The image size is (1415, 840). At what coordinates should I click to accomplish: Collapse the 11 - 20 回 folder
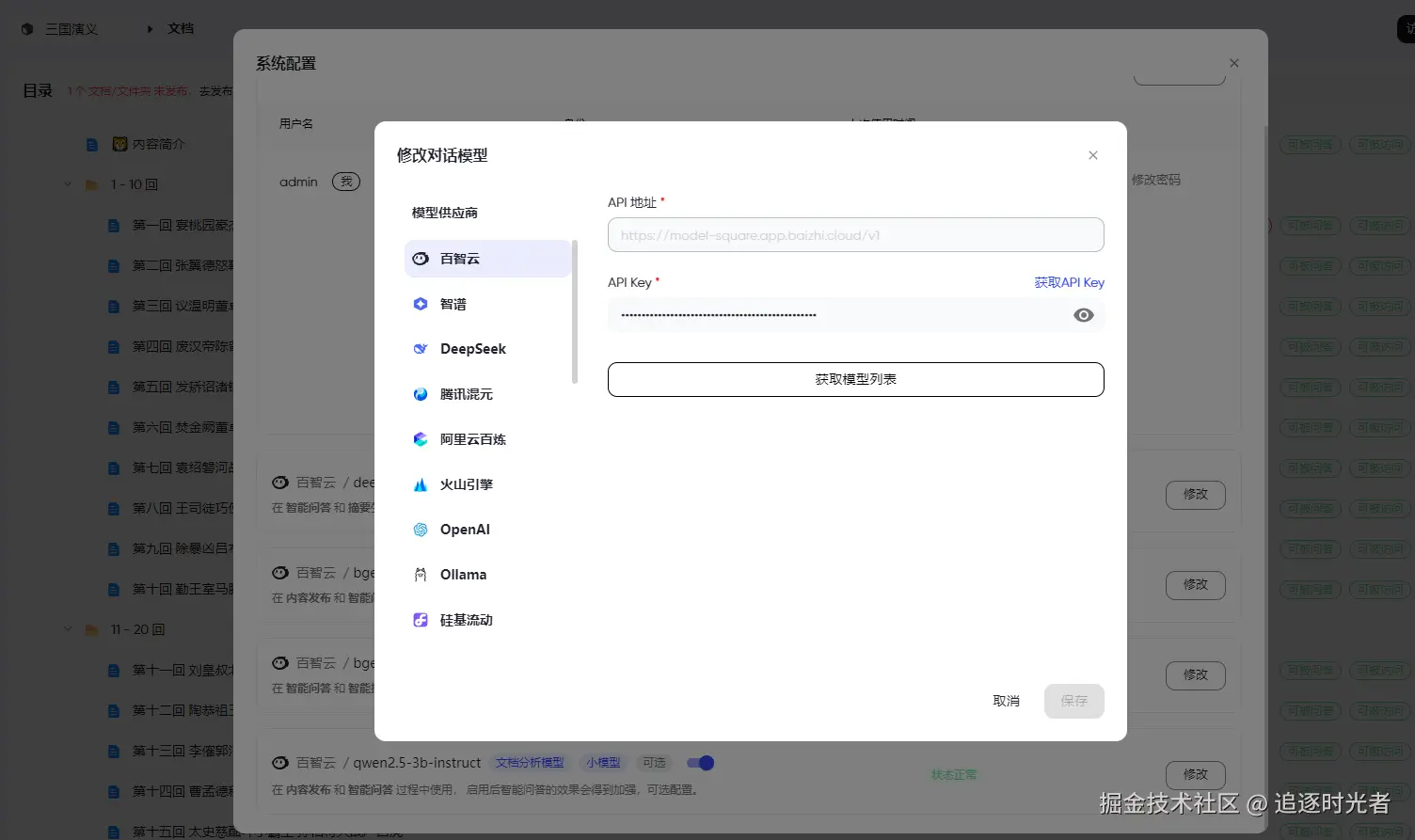(68, 629)
